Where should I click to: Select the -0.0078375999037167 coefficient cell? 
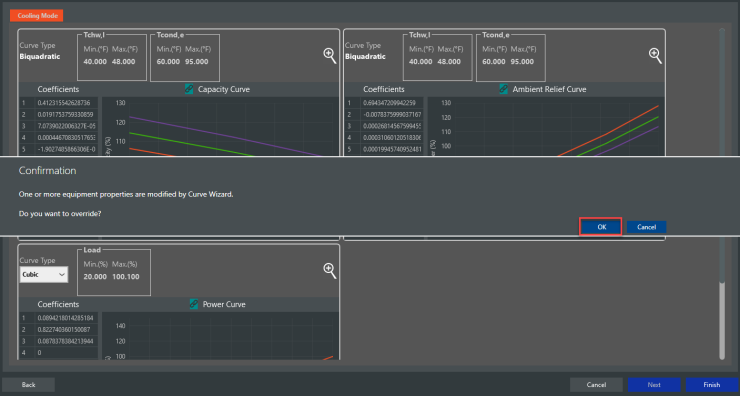[x=391, y=115]
